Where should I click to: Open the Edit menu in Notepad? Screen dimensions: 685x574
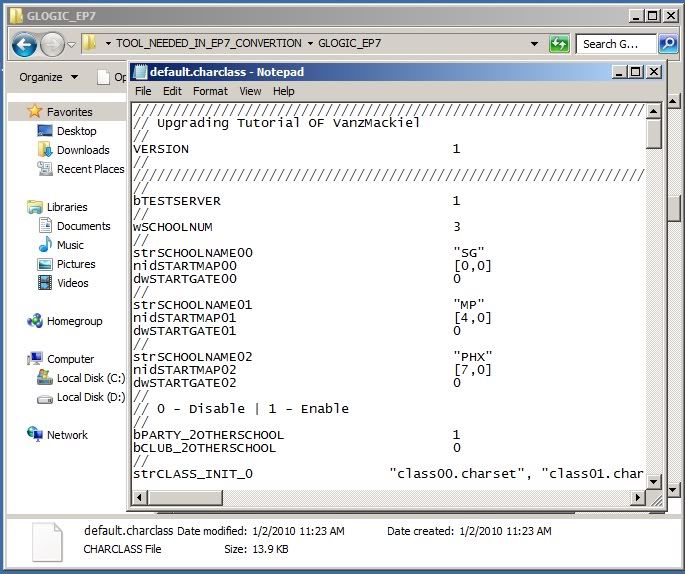point(173,91)
